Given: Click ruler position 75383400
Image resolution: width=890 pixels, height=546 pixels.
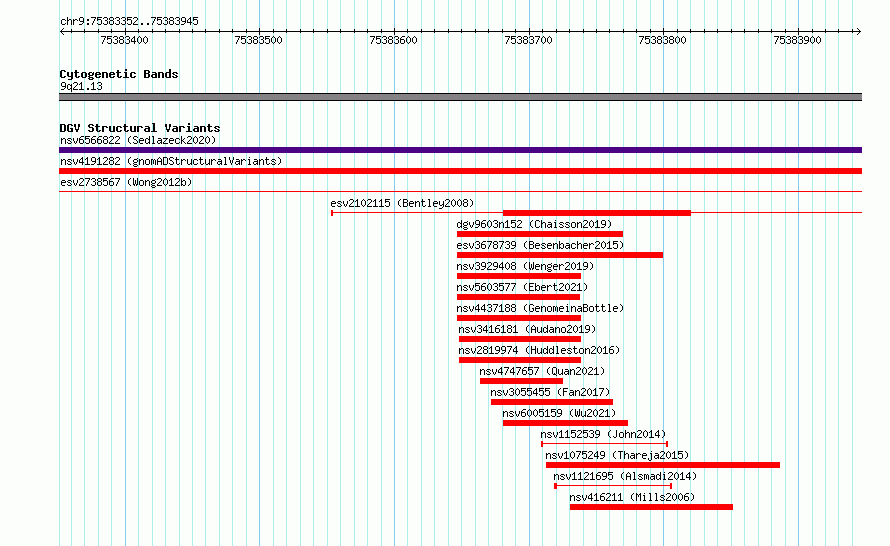Looking at the screenshot, I should [124, 40].
